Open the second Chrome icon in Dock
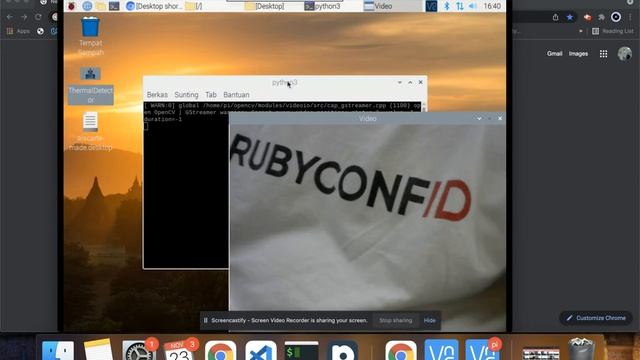Viewport: 640px width, 360px height. click(x=401, y=350)
